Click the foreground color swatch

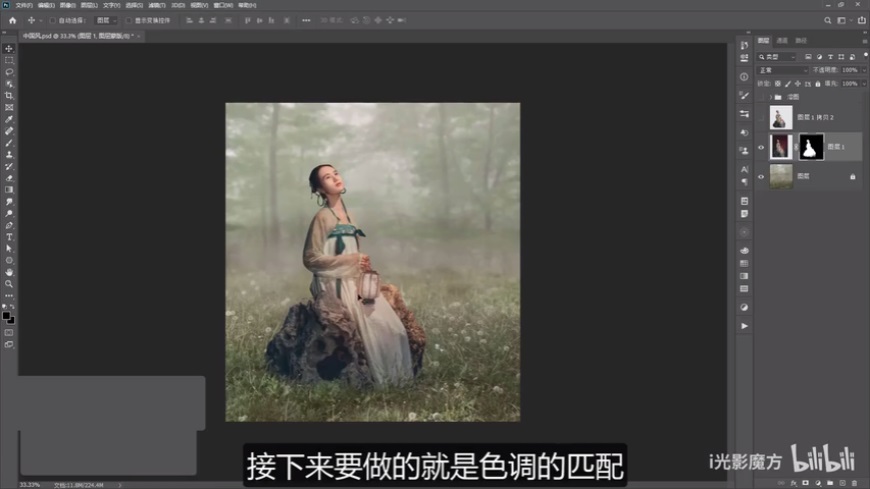6,315
